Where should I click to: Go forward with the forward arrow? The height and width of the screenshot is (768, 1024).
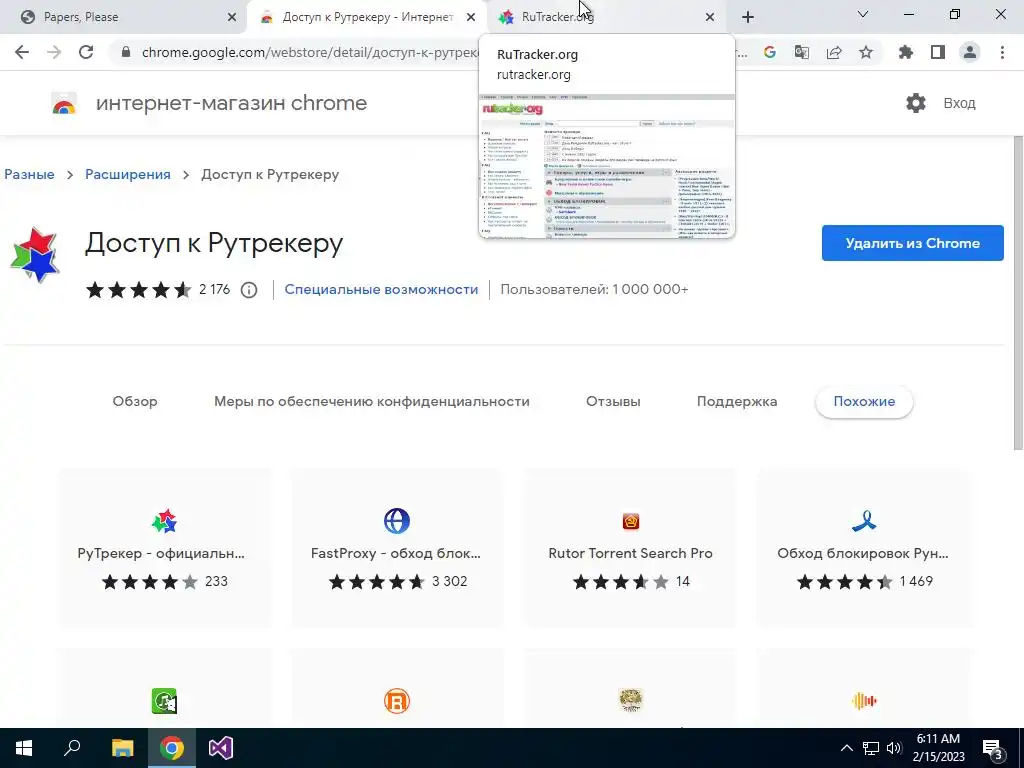click(54, 52)
